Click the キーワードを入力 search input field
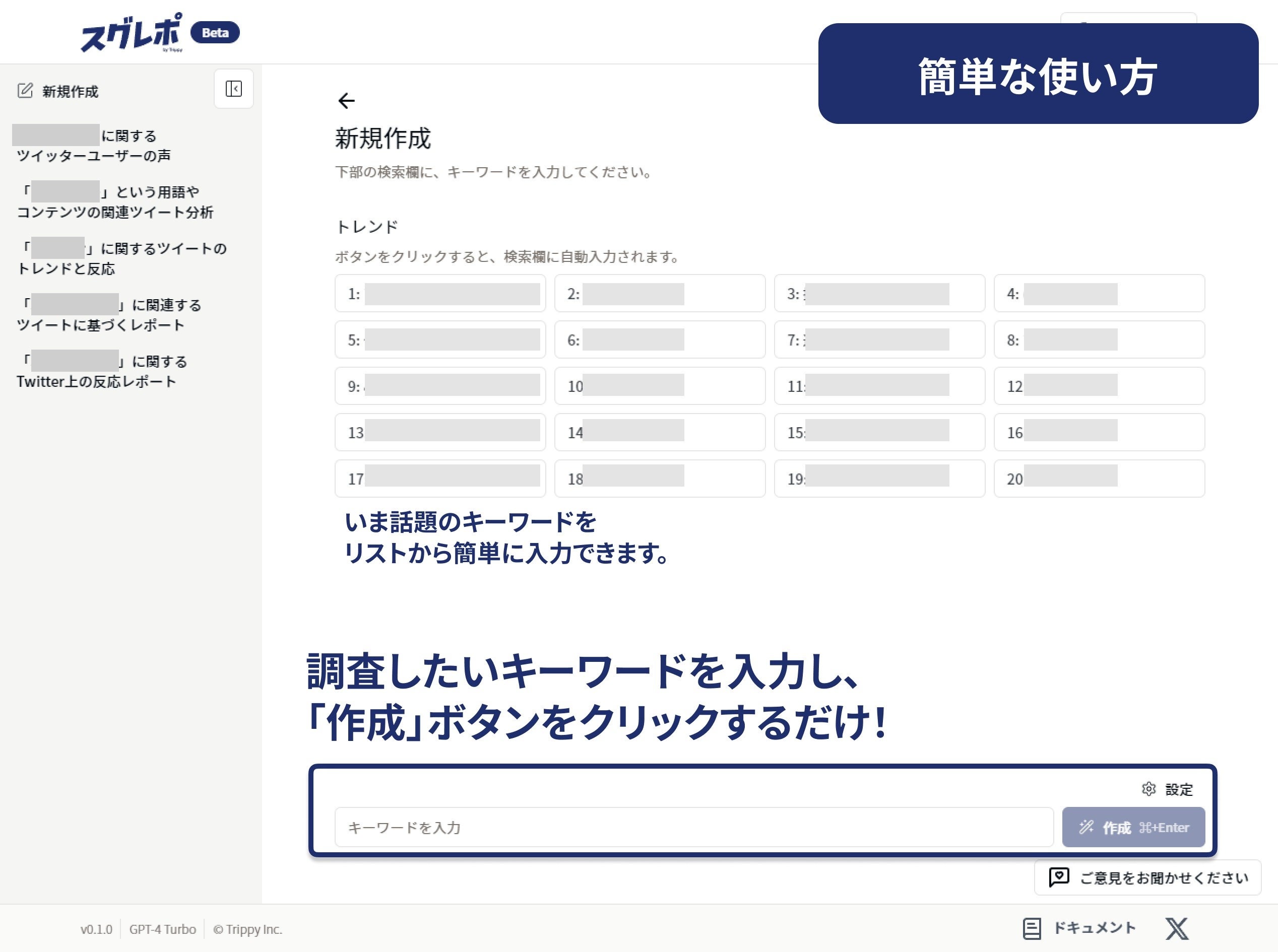1278x952 pixels. 693,826
